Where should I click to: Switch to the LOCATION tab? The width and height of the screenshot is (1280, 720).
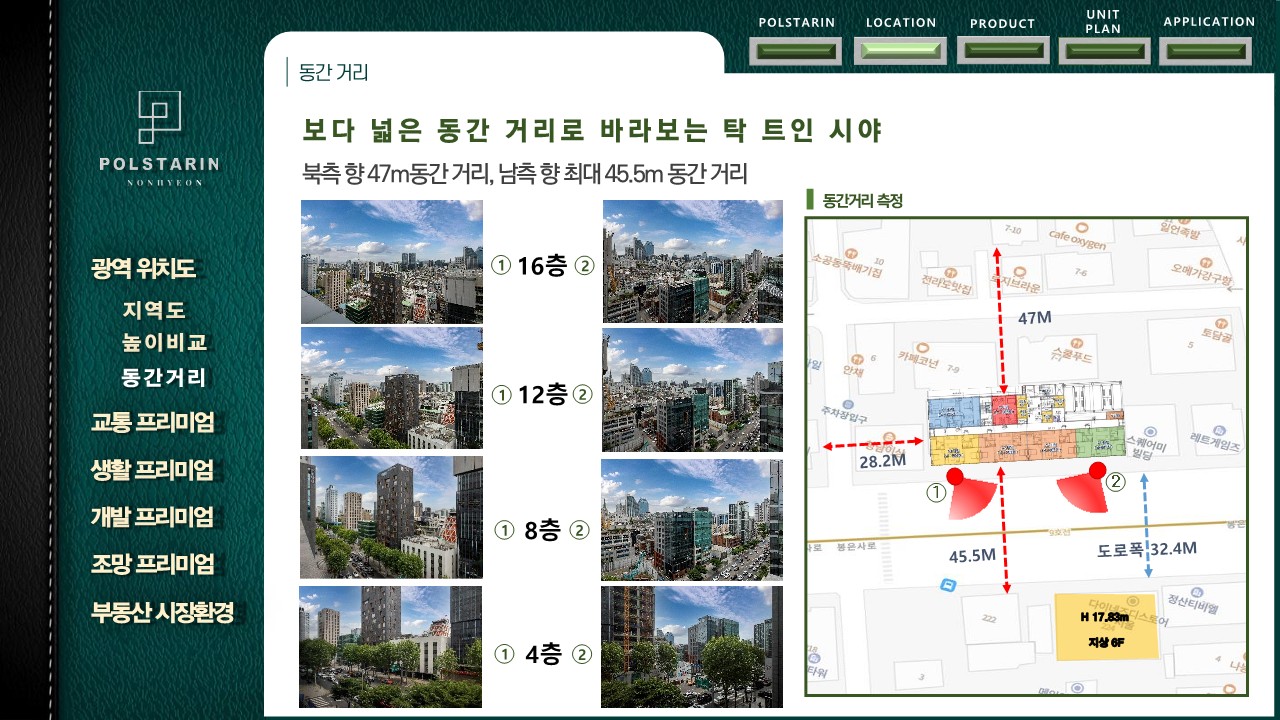[x=900, y=51]
